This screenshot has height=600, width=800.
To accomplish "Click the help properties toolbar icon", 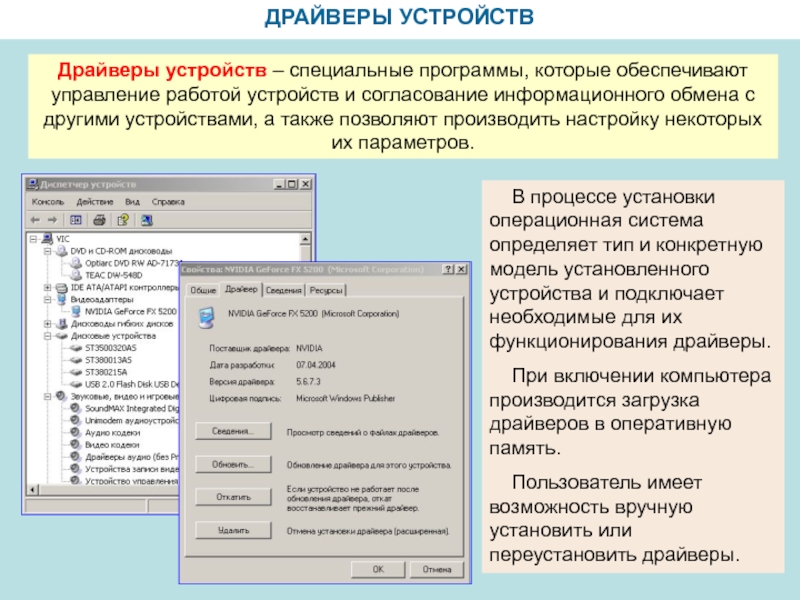I will pyautogui.click(x=123, y=219).
